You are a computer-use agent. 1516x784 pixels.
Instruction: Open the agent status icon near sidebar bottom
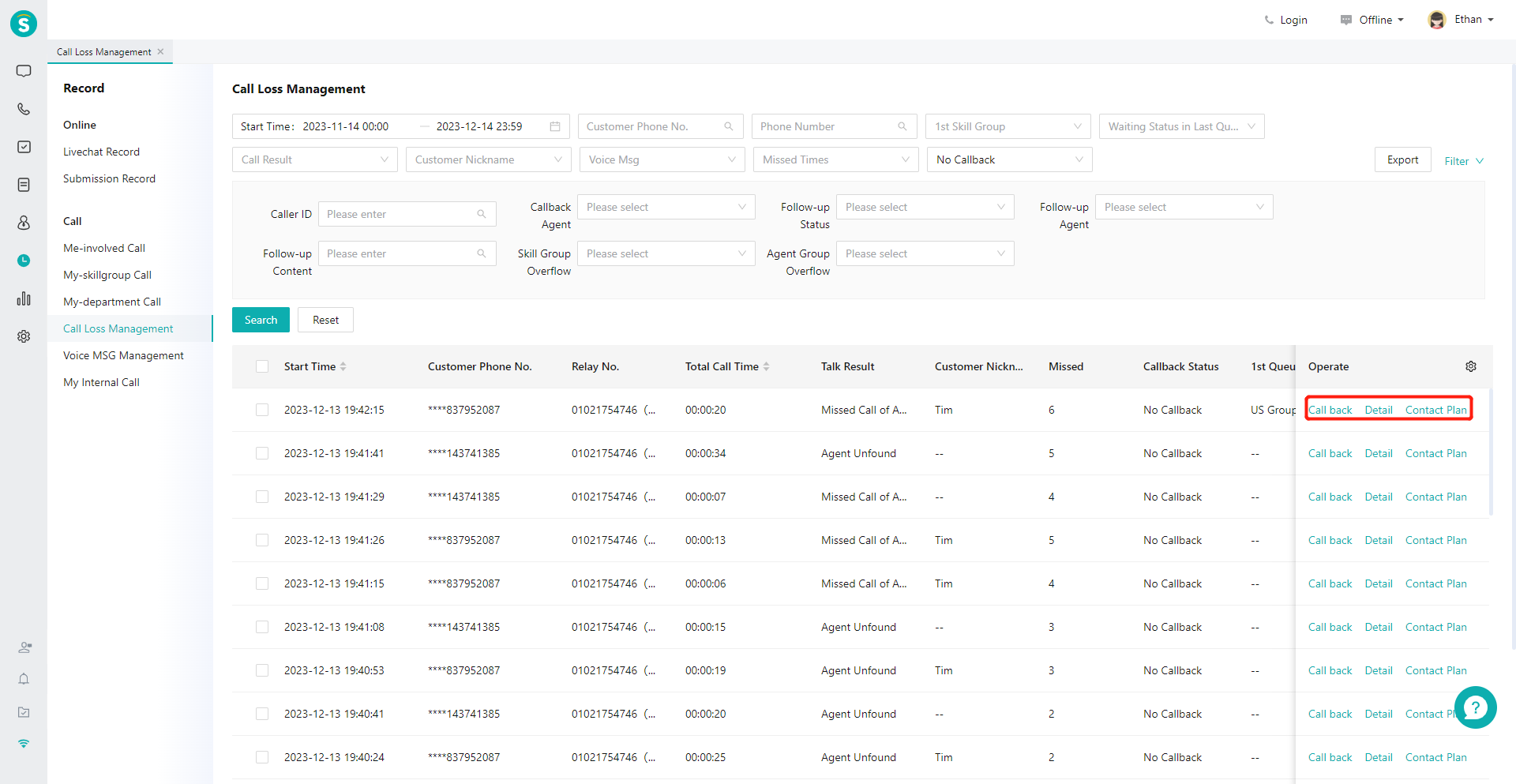click(24, 647)
